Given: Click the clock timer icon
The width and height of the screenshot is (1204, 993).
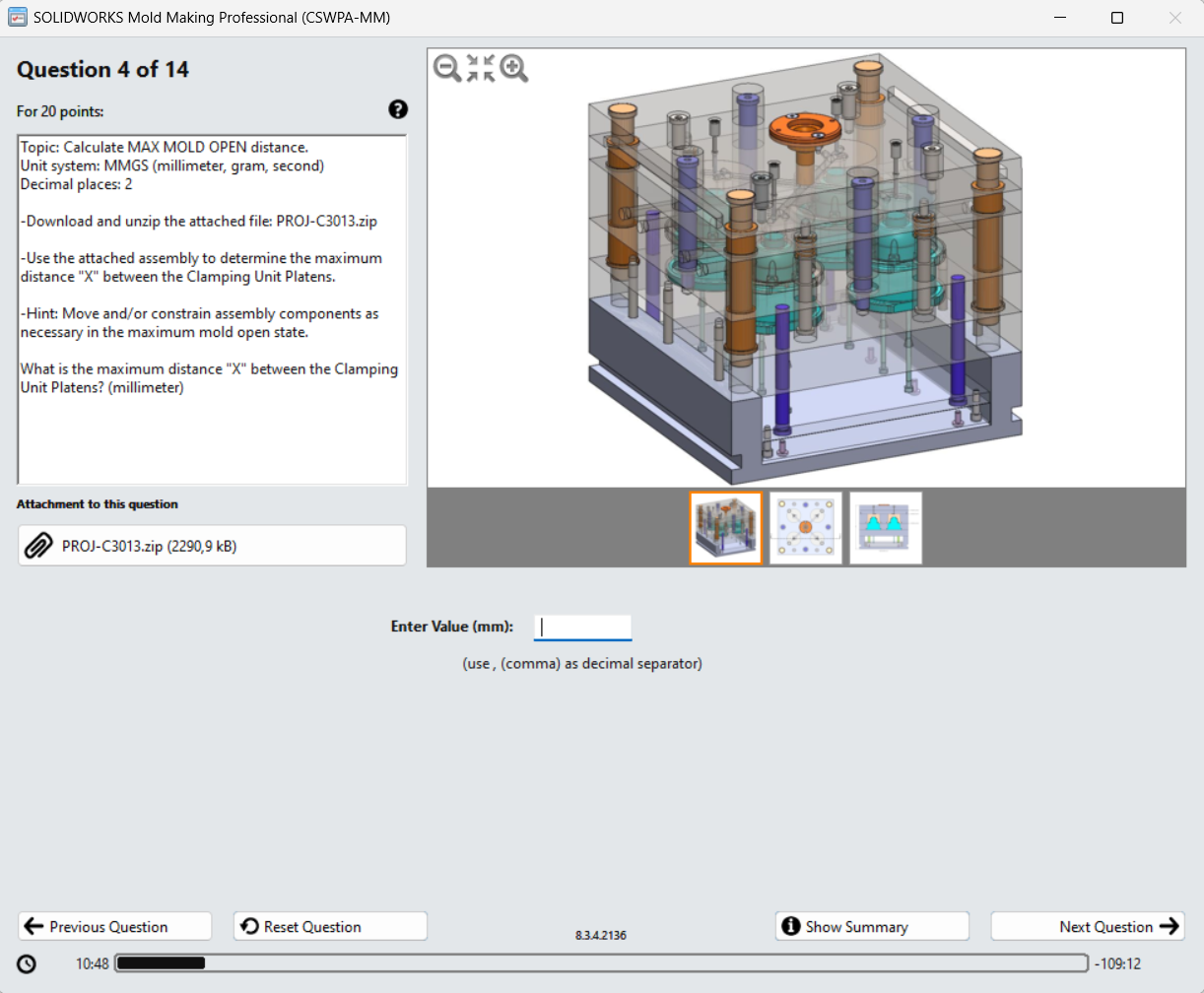Looking at the screenshot, I should [x=27, y=963].
